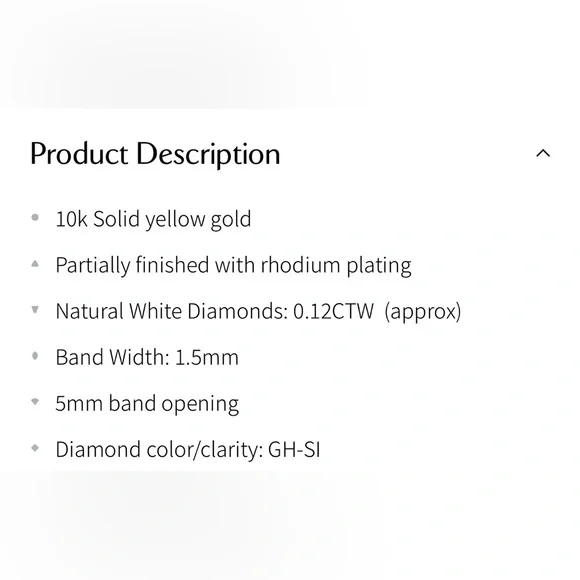Click the up-triangle bullet beside rhodium plating
The height and width of the screenshot is (580, 580).
click(35, 264)
